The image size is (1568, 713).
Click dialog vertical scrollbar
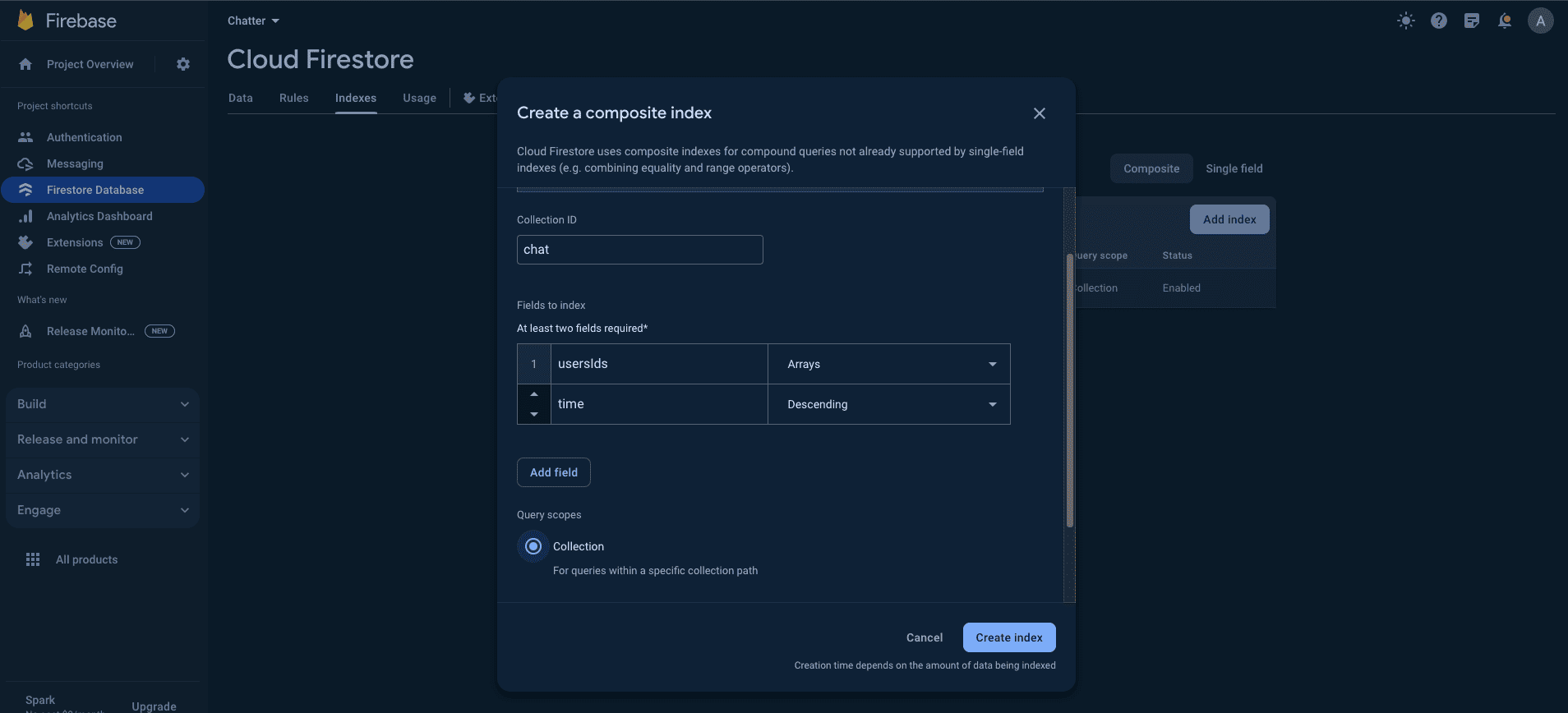pyautogui.click(x=1069, y=391)
